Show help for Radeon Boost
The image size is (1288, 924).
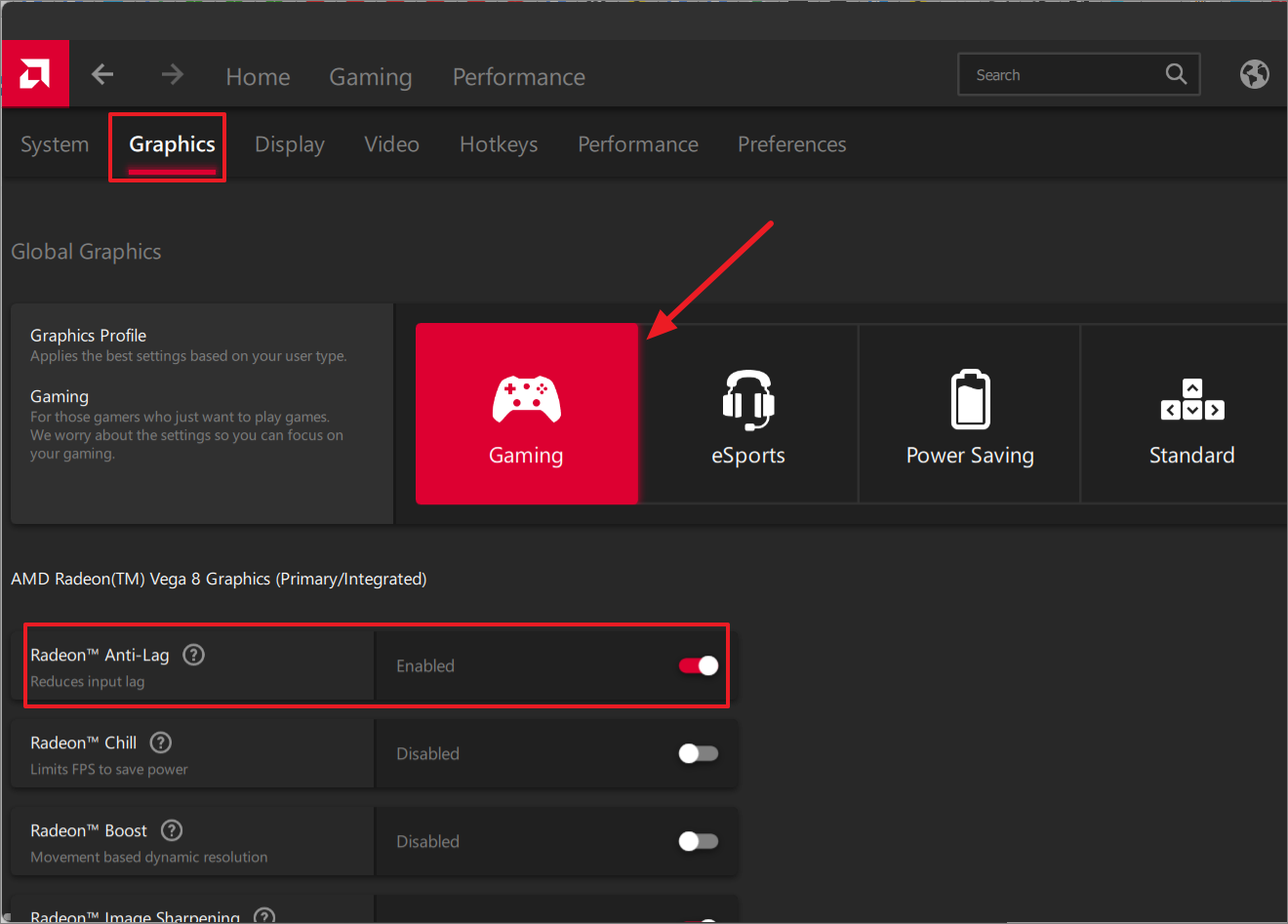(x=172, y=830)
